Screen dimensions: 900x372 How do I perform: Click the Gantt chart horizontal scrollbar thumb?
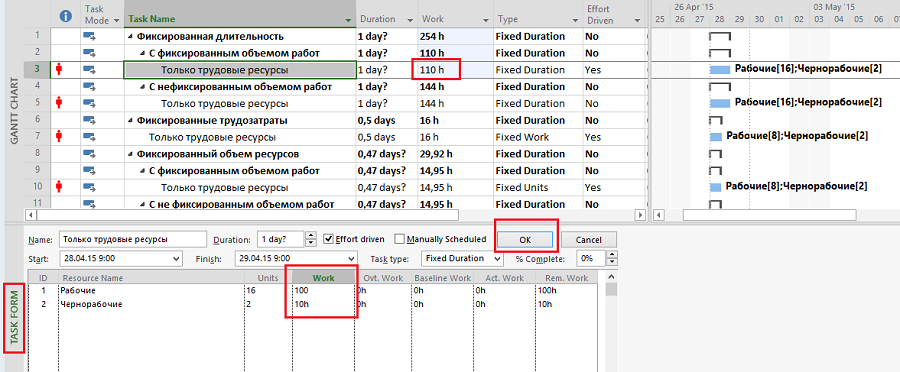[x=769, y=215]
